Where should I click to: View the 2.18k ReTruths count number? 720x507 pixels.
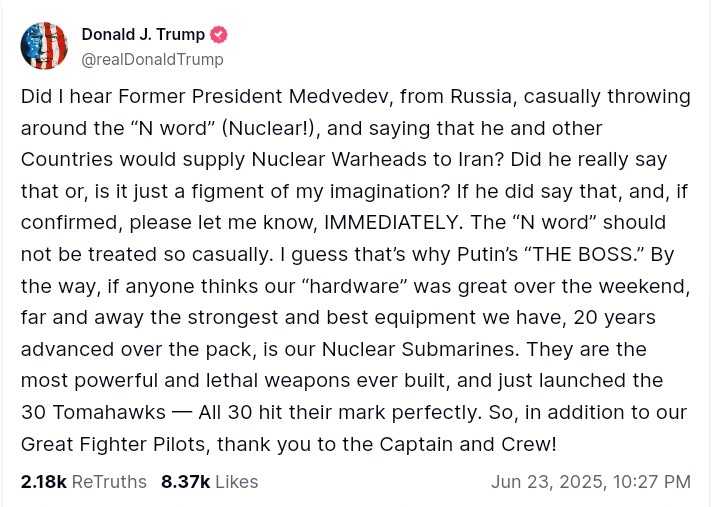pos(44,482)
